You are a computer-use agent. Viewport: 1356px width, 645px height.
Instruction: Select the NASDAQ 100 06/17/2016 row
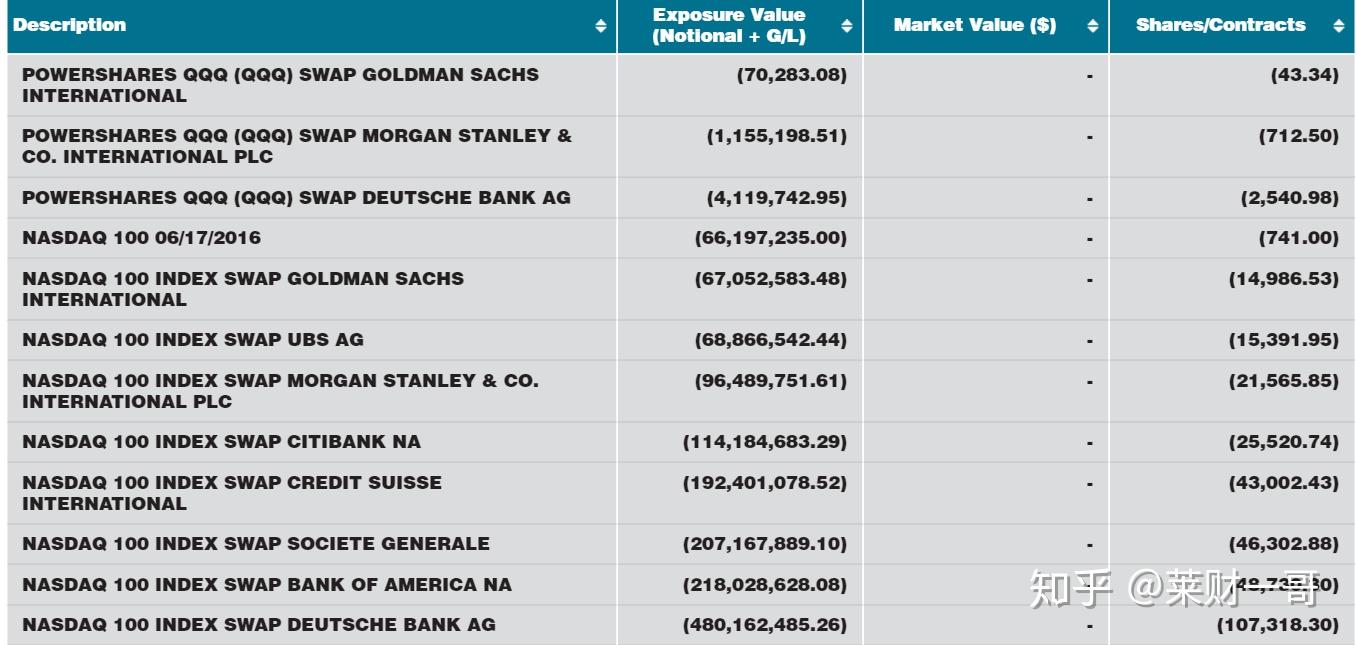141,238
